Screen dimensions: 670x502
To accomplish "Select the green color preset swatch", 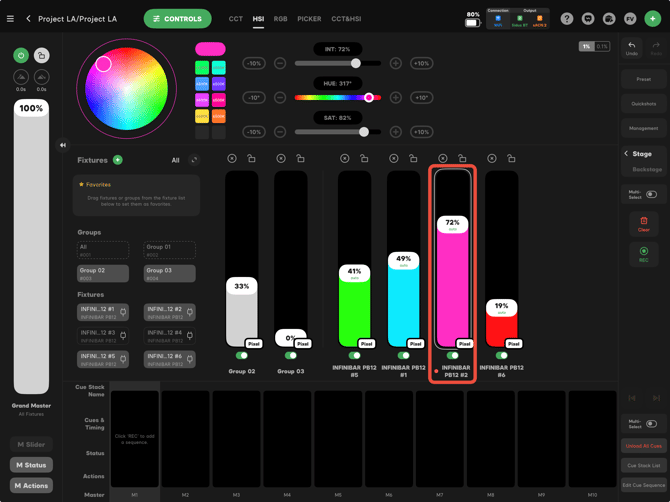I will pos(202,68).
